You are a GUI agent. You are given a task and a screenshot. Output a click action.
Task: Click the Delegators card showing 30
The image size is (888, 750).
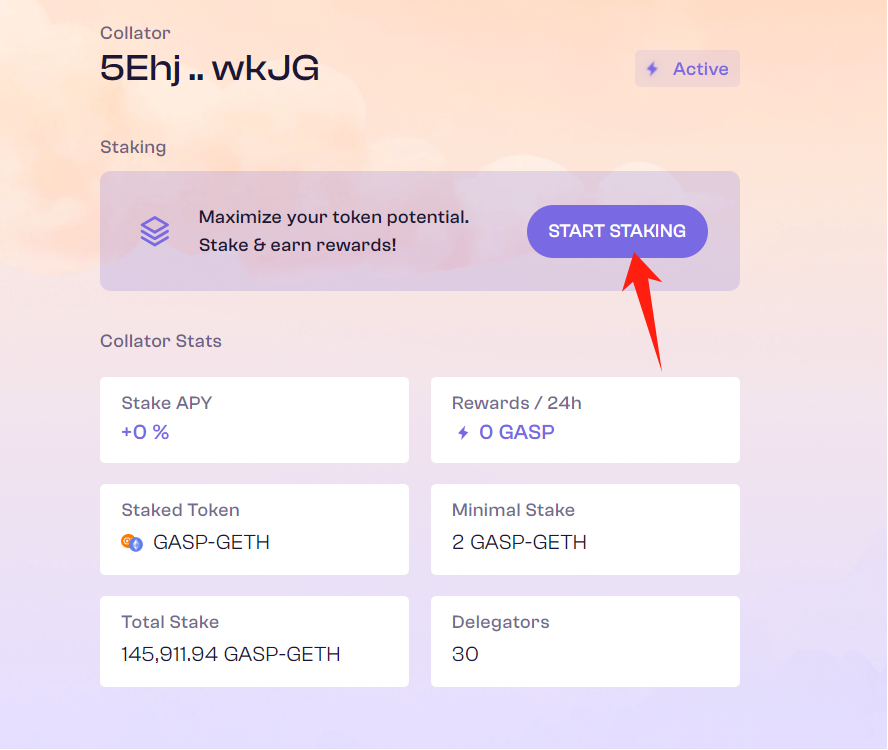pyautogui.click(x=585, y=641)
